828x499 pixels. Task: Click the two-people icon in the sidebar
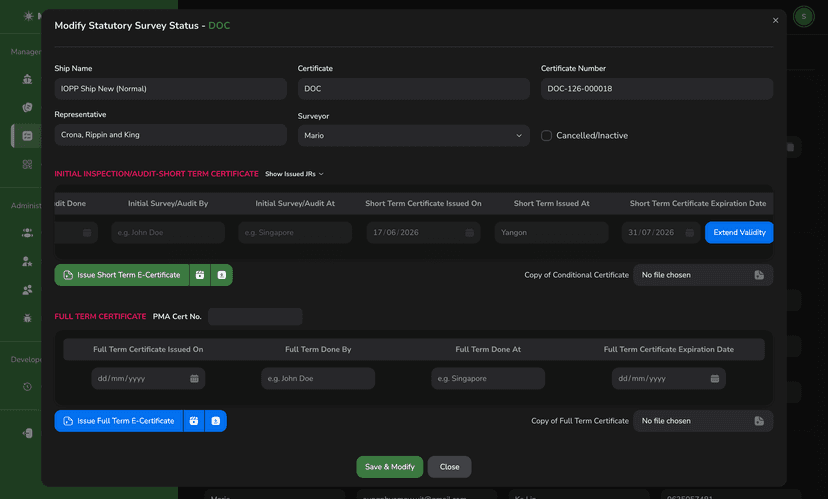coord(27,290)
